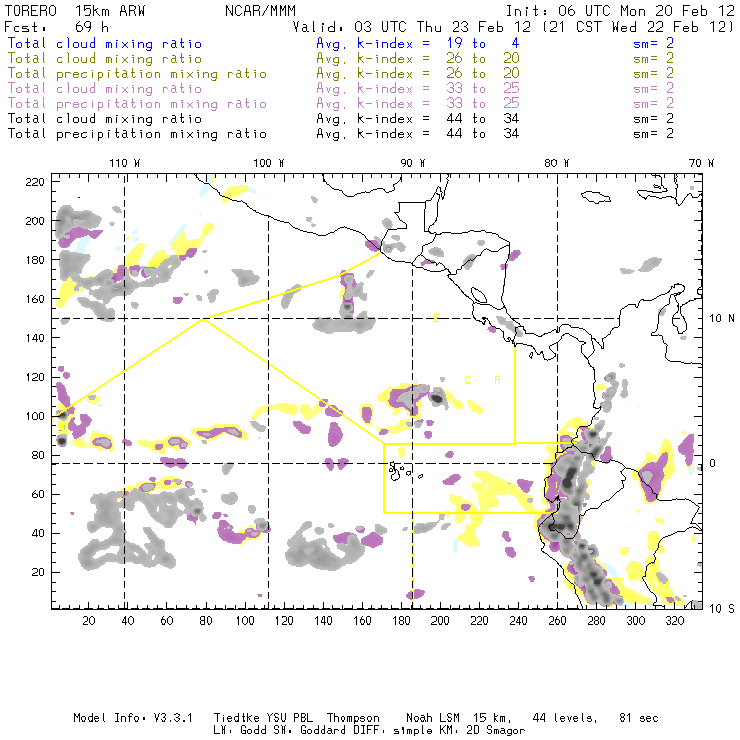Click the 'Noah LSM' text
The image size is (740, 740).
[x=433, y=718]
